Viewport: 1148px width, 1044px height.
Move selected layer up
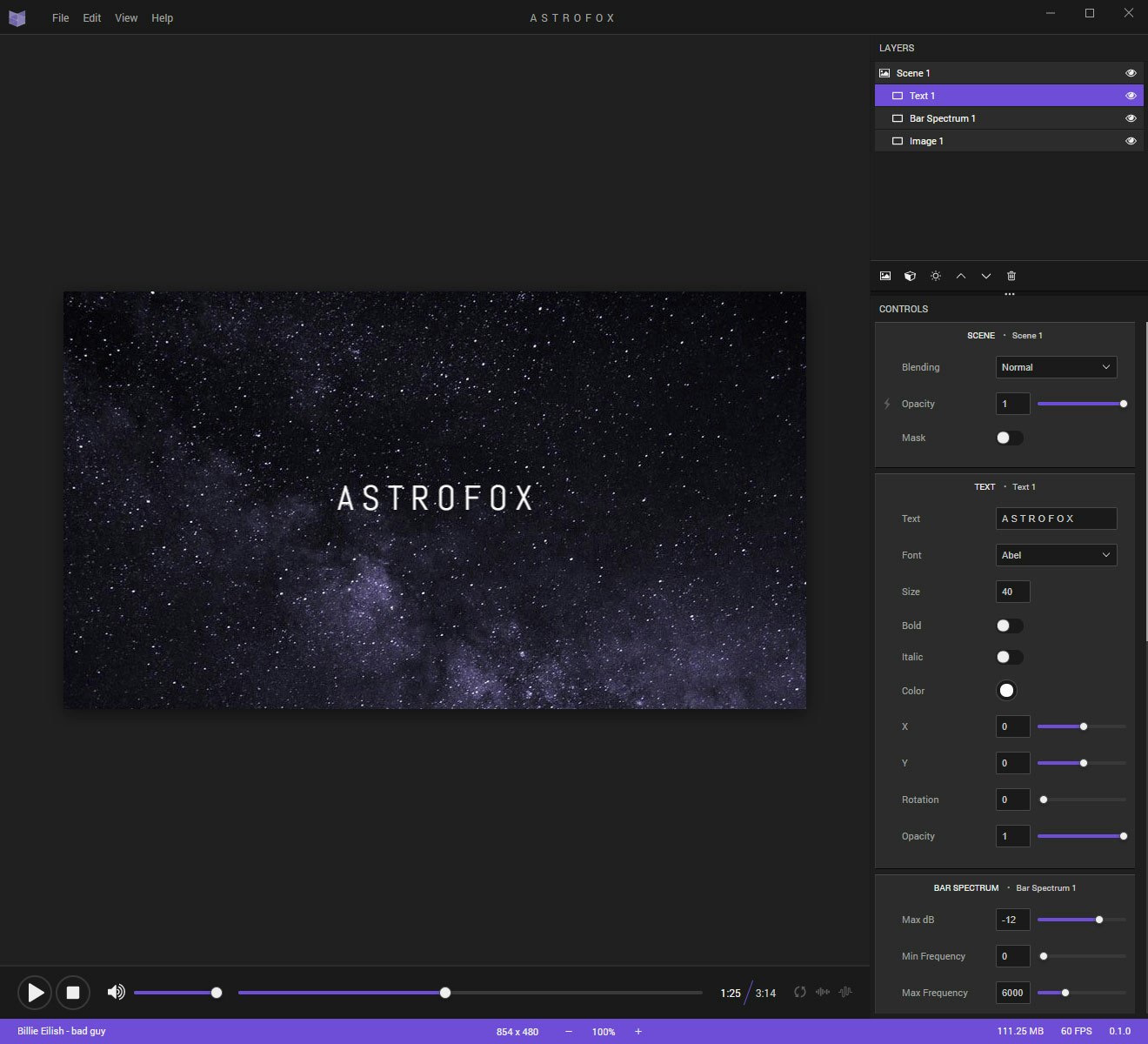(x=961, y=276)
